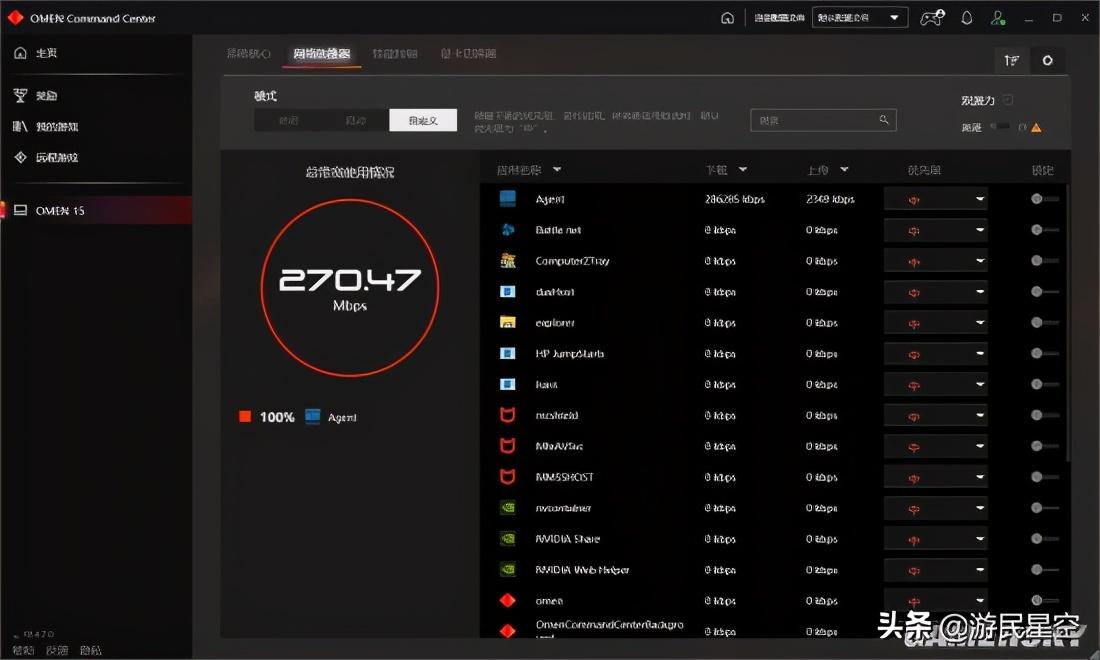Select the diamond remote play icon in sidebar
The image size is (1100, 660).
tap(20, 157)
